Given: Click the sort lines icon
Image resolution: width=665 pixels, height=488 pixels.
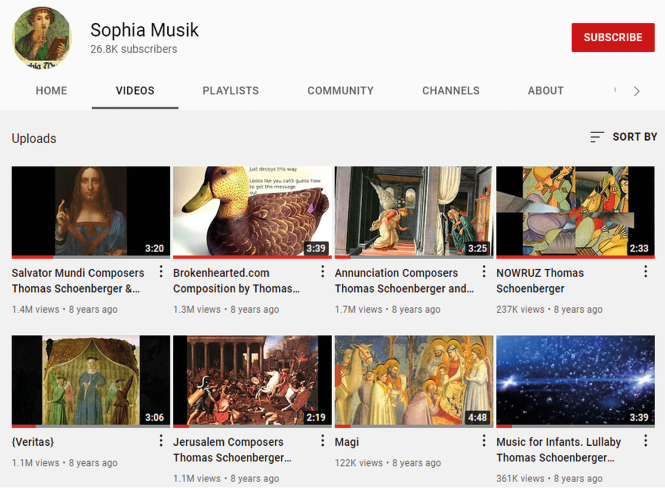Looking at the screenshot, I should (x=597, y=137).
